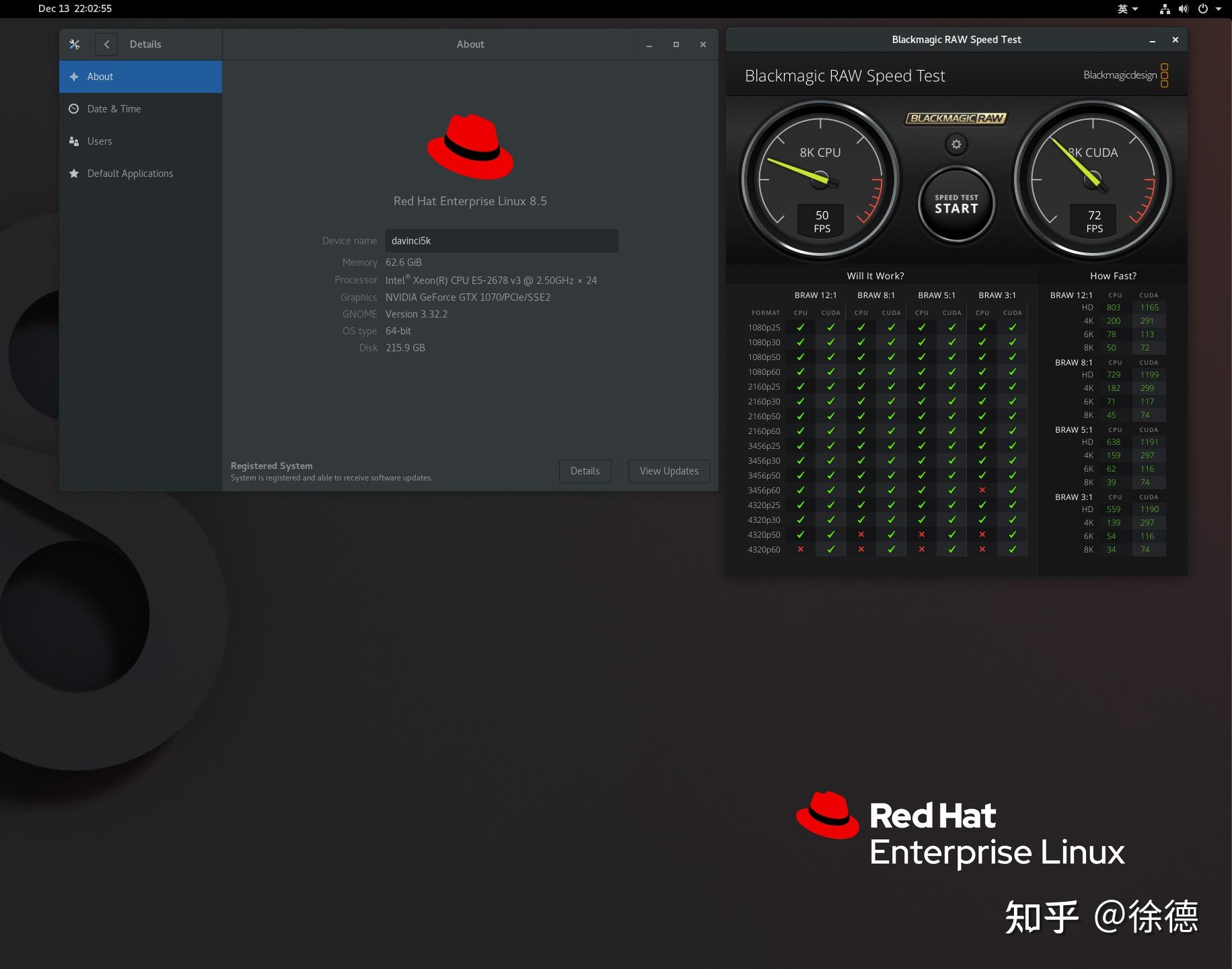The width and height of the screenshot is (1232, 969).
Task: Click the BRAW 12:1 HD CPU value 803
Action: [x=1114, y=308]
